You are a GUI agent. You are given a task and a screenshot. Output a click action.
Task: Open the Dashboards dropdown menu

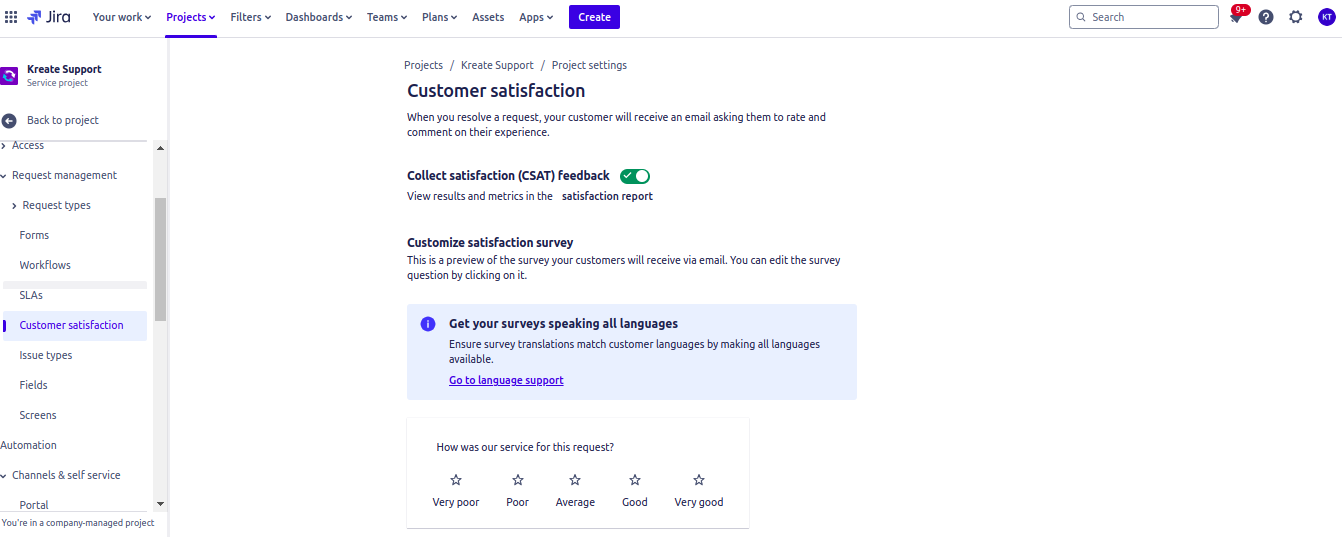point(319,17)
